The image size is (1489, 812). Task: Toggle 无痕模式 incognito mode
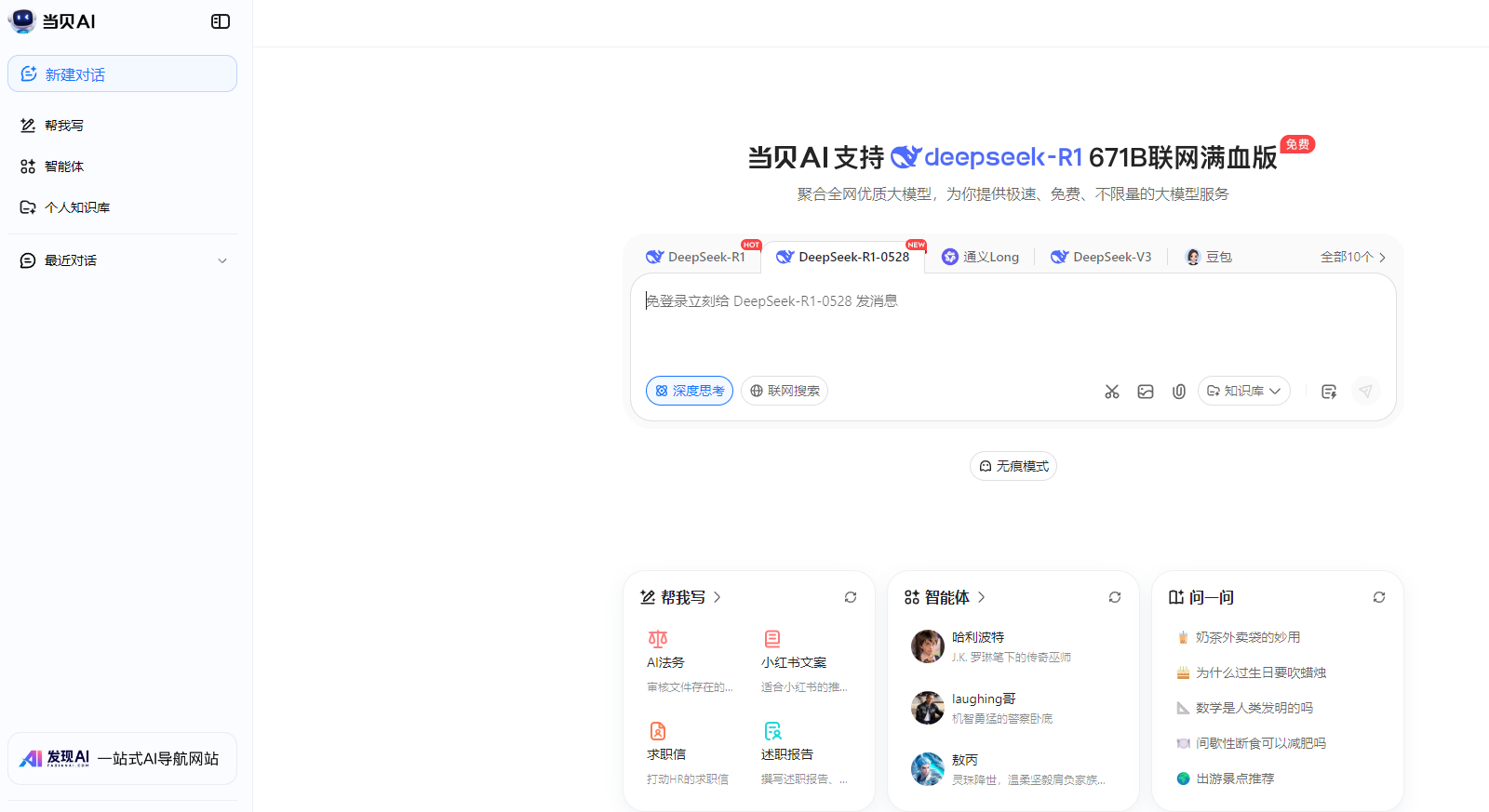(1013, 466)
